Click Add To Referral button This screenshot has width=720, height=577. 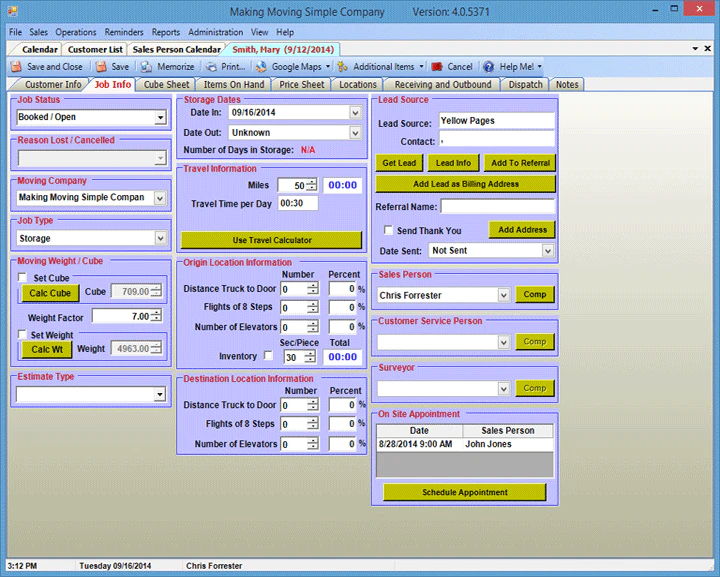click(520, 163)
